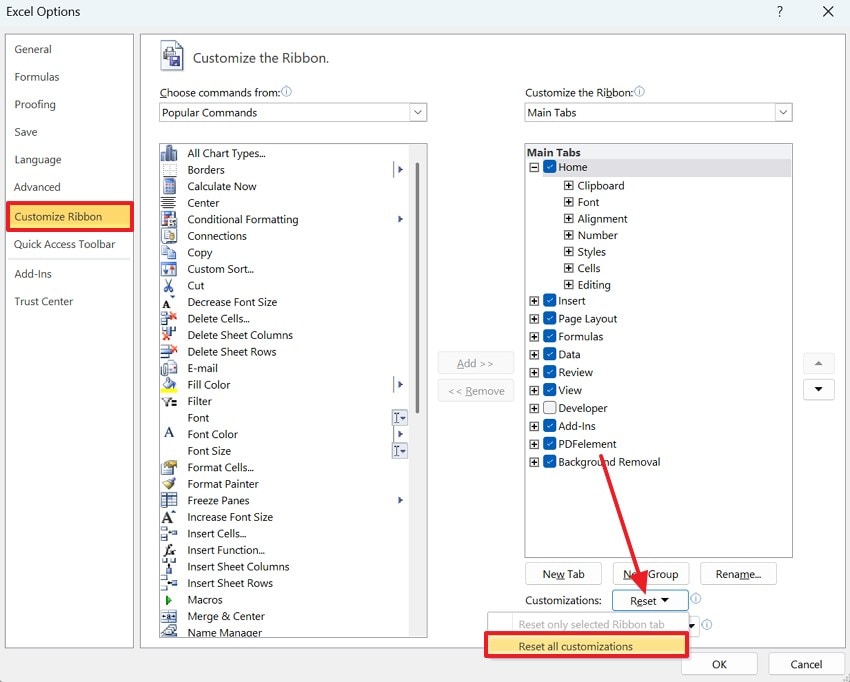Uncheck the Formulas tab checkbox
The height and width of the screenshot is (682, 850).
550,336
